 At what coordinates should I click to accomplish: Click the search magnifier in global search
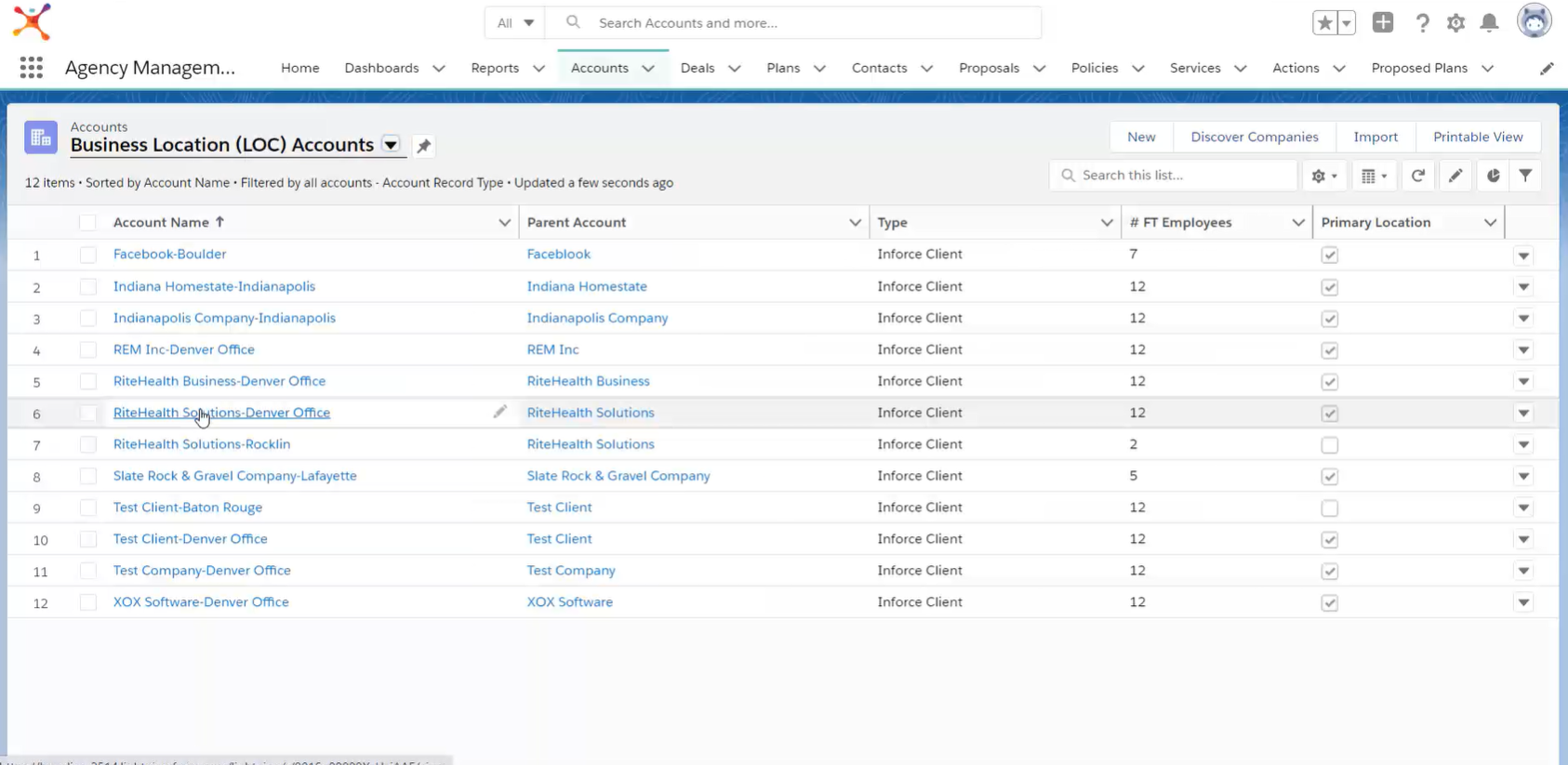[x=573, y=22]
